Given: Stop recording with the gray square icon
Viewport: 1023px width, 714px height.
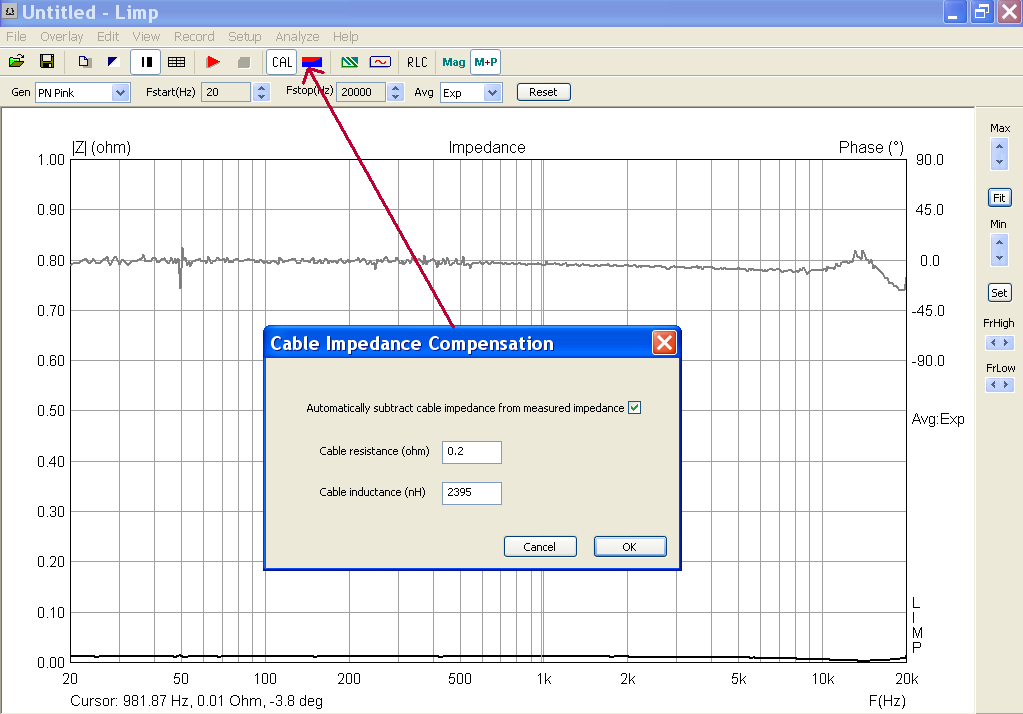Looking at the screenshot, I should click(244, 62).
